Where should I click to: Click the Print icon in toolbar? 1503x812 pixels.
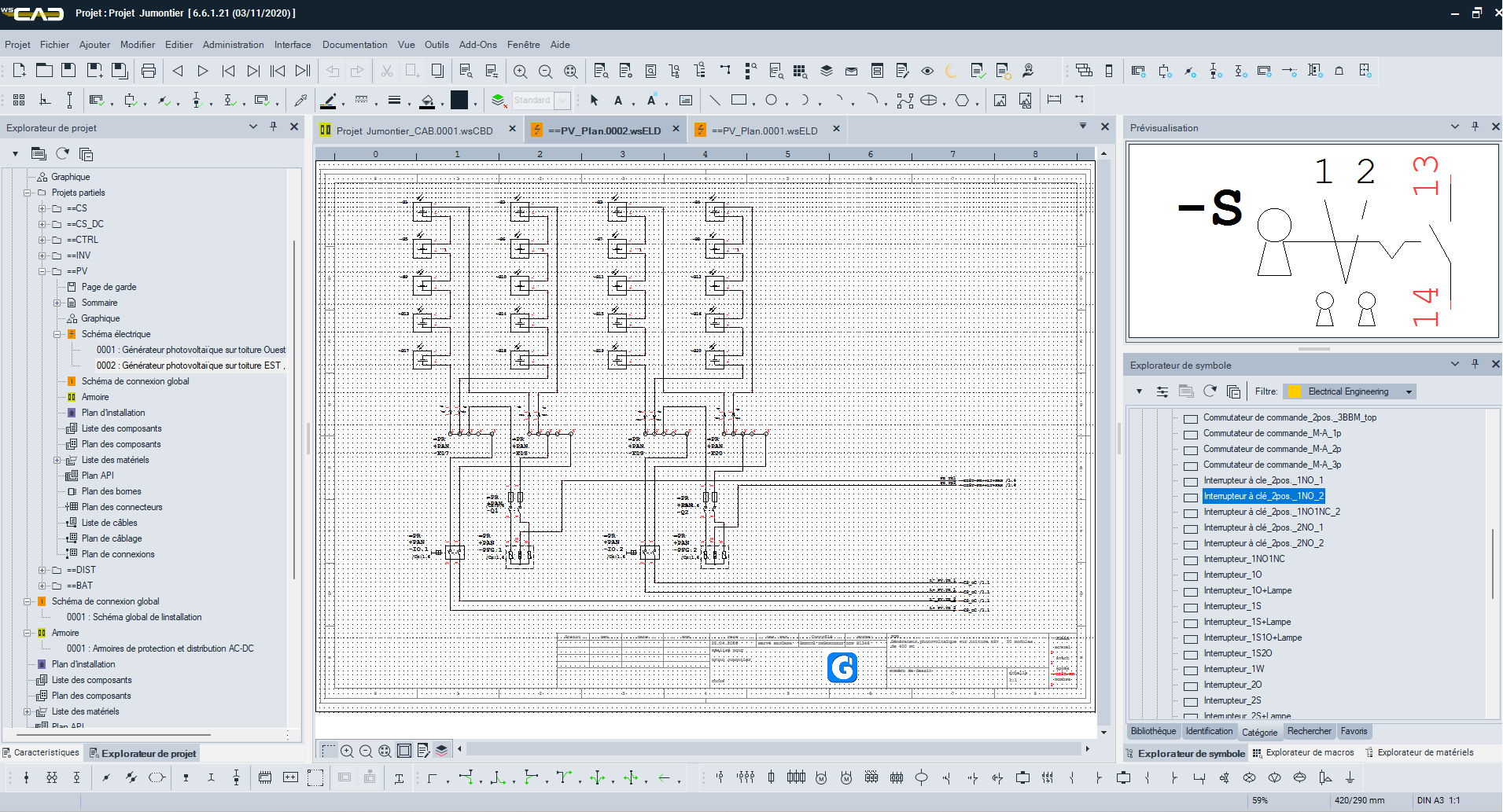click(149, 71)
